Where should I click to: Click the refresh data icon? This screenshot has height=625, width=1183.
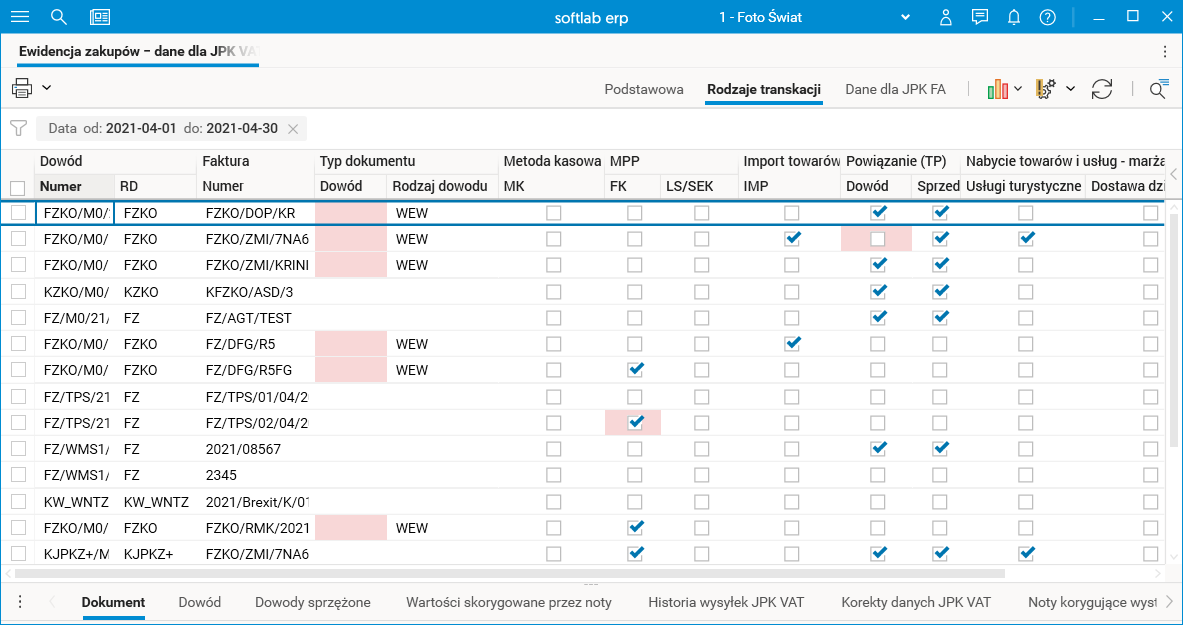click(x=1102, y=89)
